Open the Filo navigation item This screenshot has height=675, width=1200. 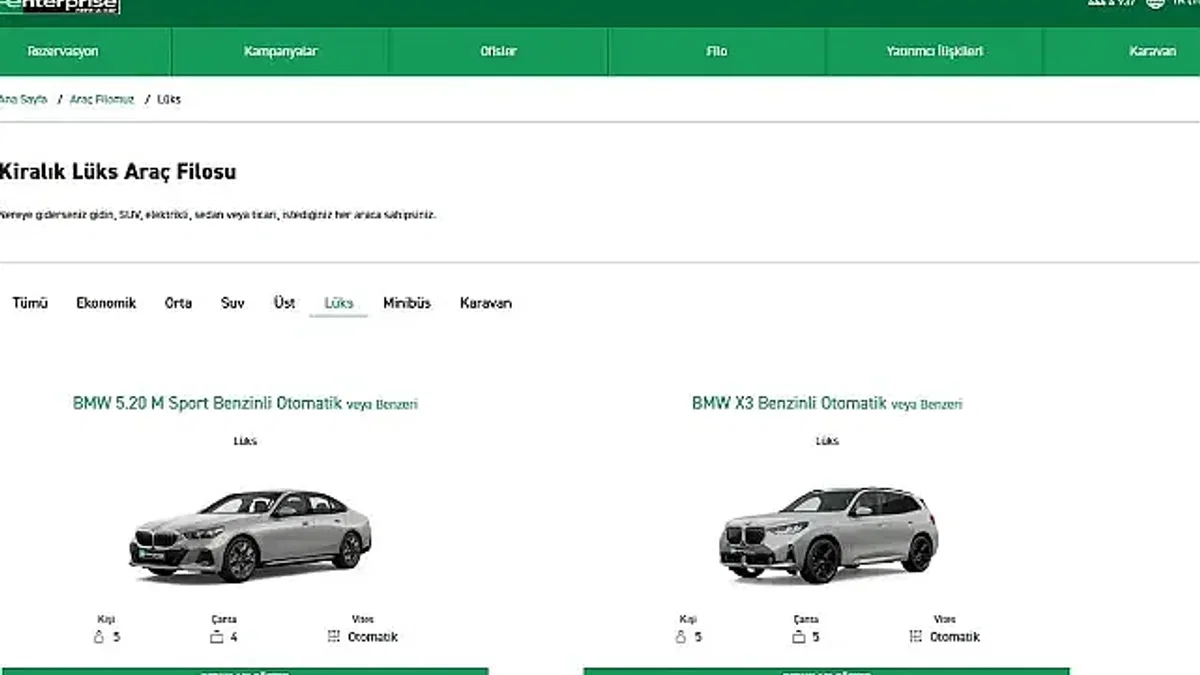(x=717, y=51)
